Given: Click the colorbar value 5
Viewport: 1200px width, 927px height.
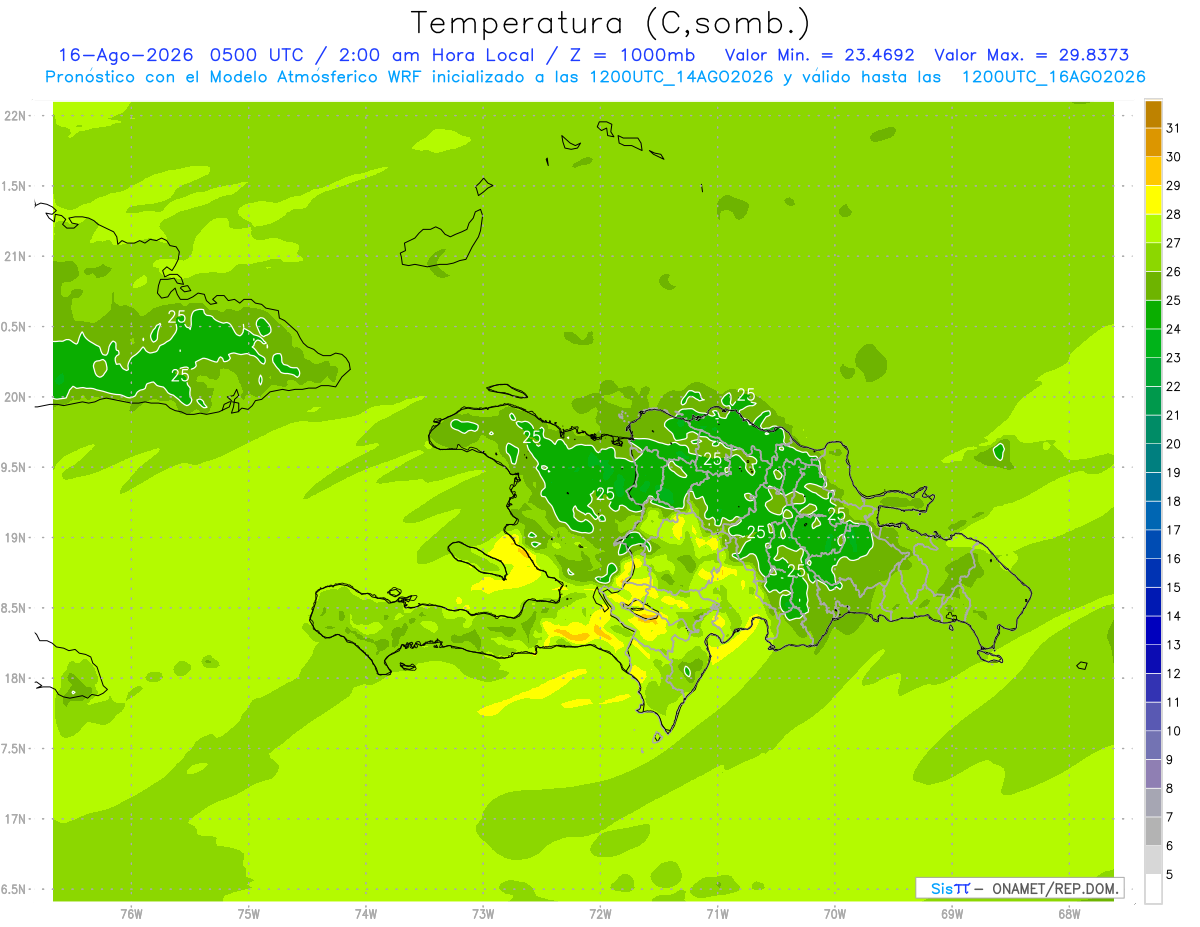Looking at the screenshot, I should tap(1170, 874).
